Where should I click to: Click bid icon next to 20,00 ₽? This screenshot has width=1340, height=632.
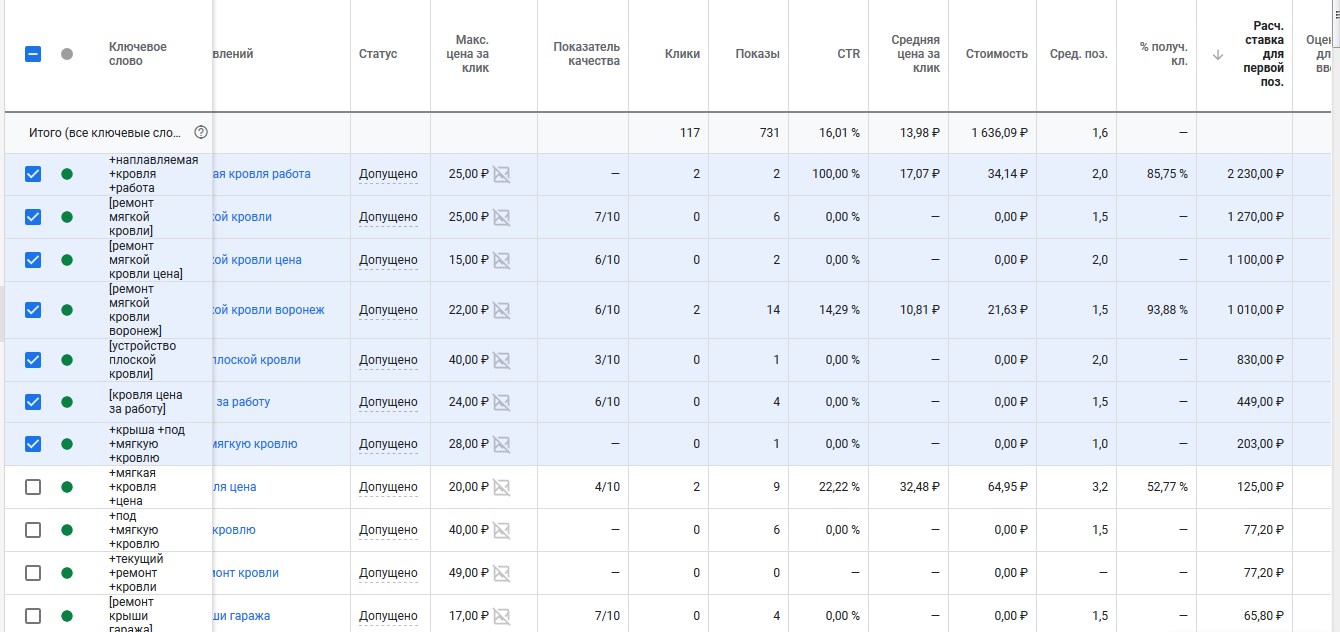coord(502,487)
